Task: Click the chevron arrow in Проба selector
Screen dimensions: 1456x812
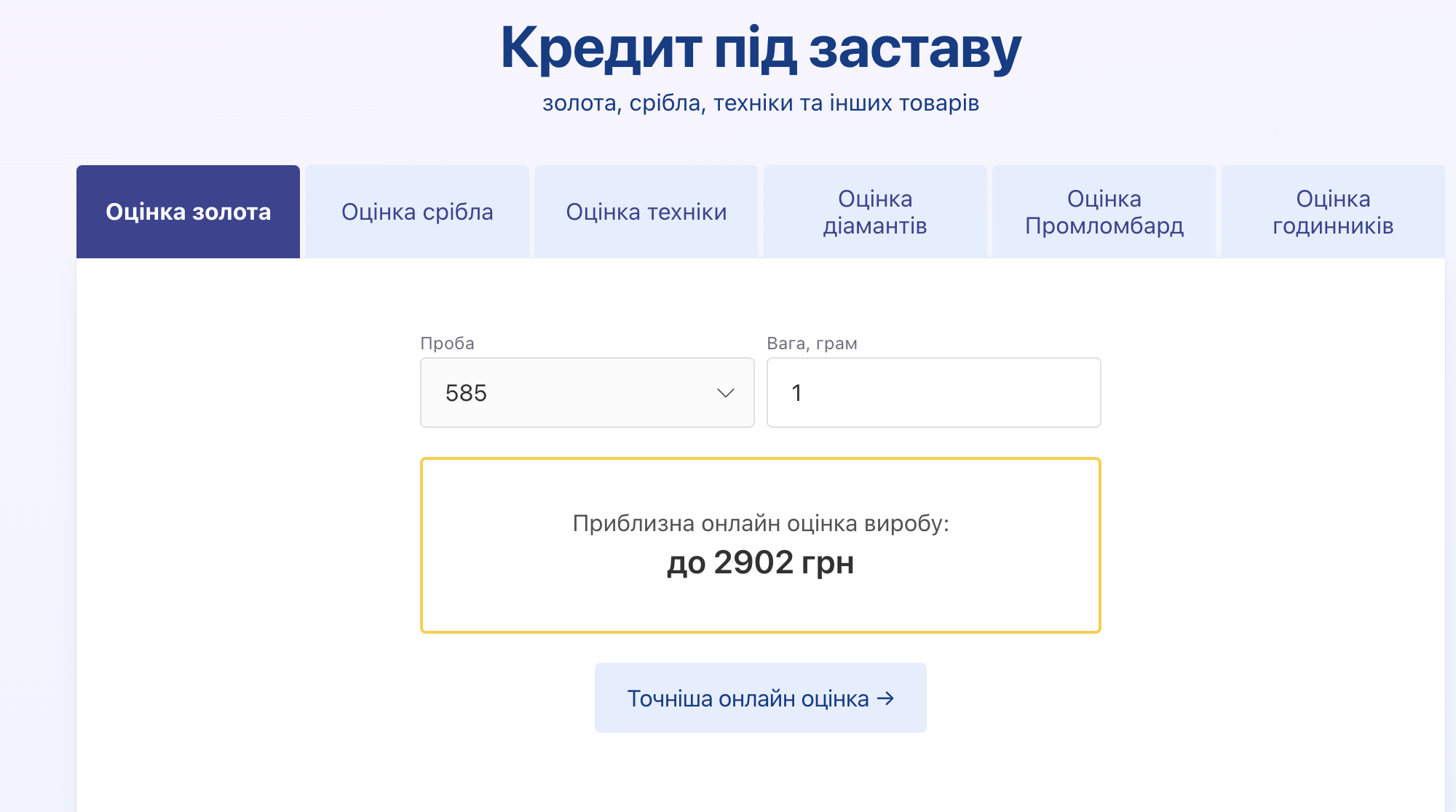Action: coord(725,393)
